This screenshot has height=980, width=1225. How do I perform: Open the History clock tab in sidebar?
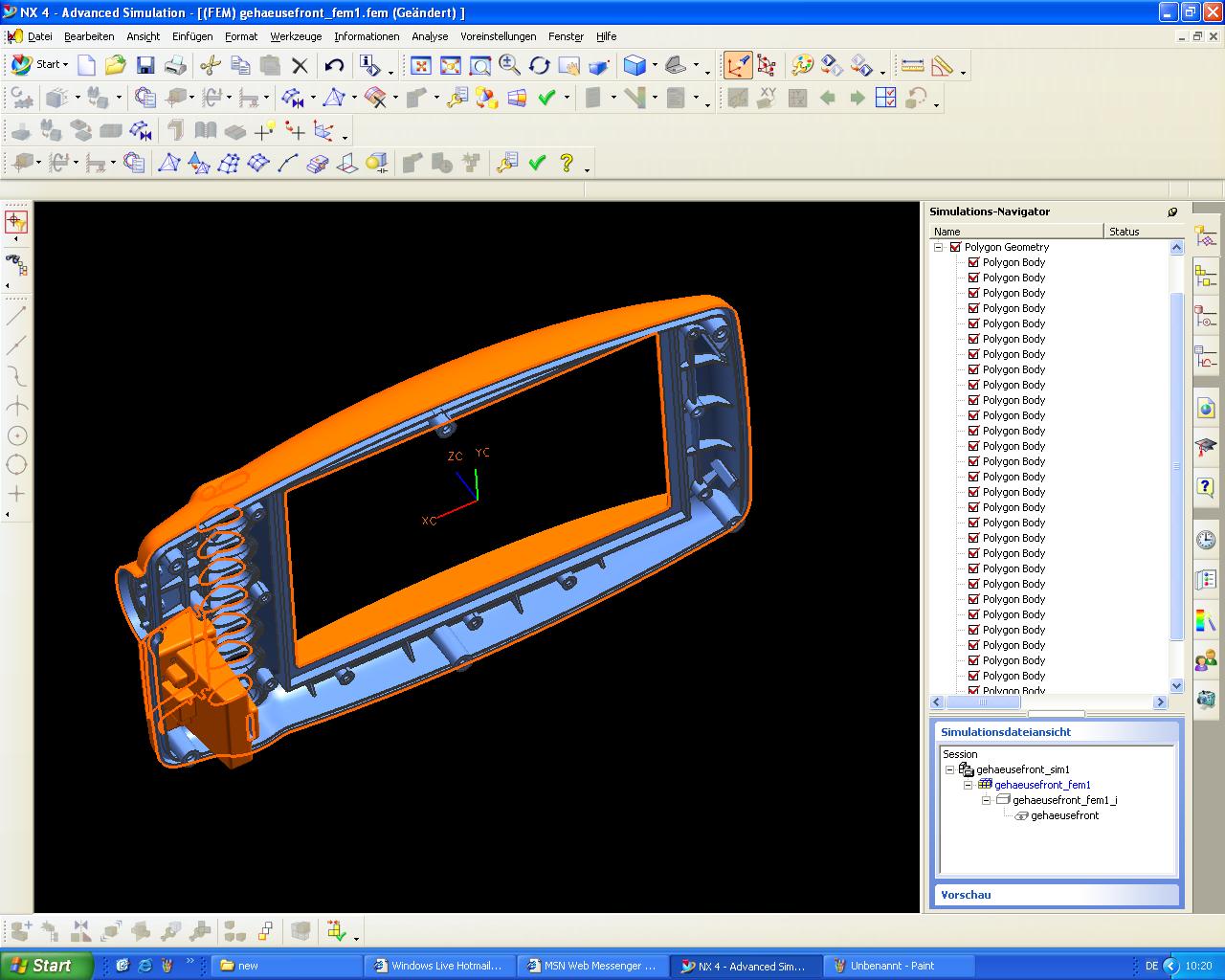pyautogui.click(x=1206, y=540)
